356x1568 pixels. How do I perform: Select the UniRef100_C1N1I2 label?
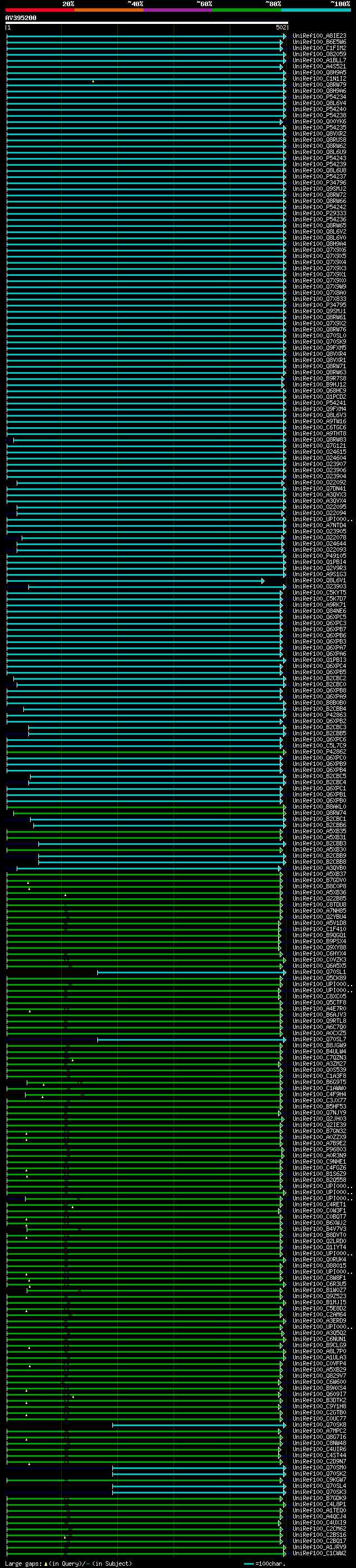(x=319, y=78)
